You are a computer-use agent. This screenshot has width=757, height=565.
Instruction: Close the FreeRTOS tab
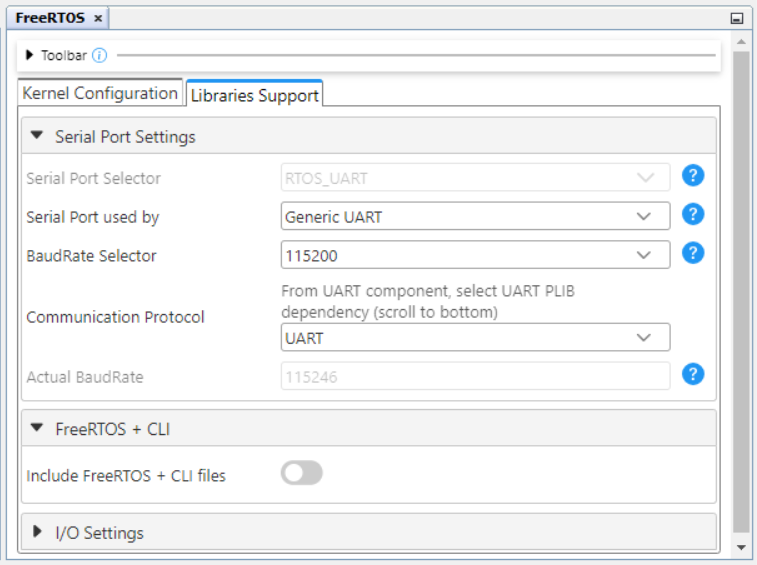[98, 18]
